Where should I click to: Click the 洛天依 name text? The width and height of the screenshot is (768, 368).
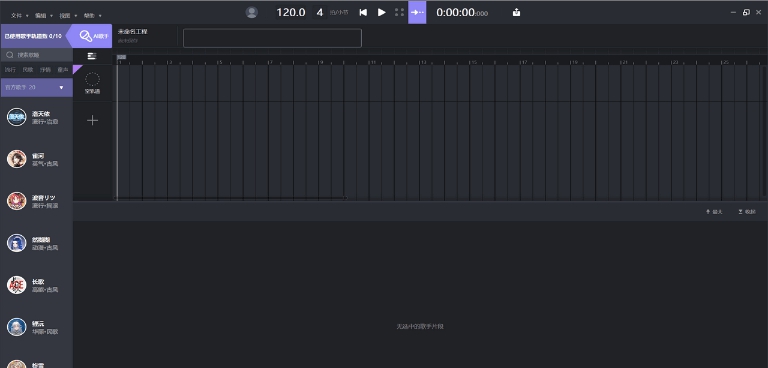[x=41, y=114]
